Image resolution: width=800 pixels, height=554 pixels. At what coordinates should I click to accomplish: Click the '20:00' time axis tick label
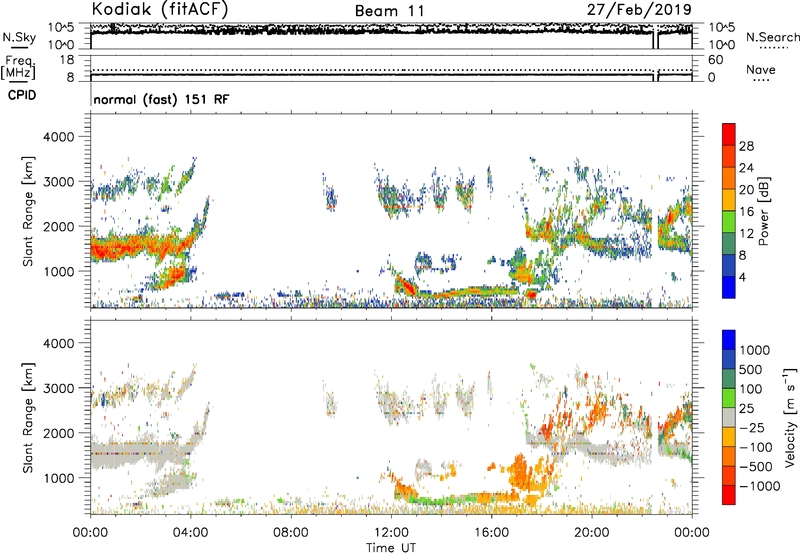click(x=592, y=533)
